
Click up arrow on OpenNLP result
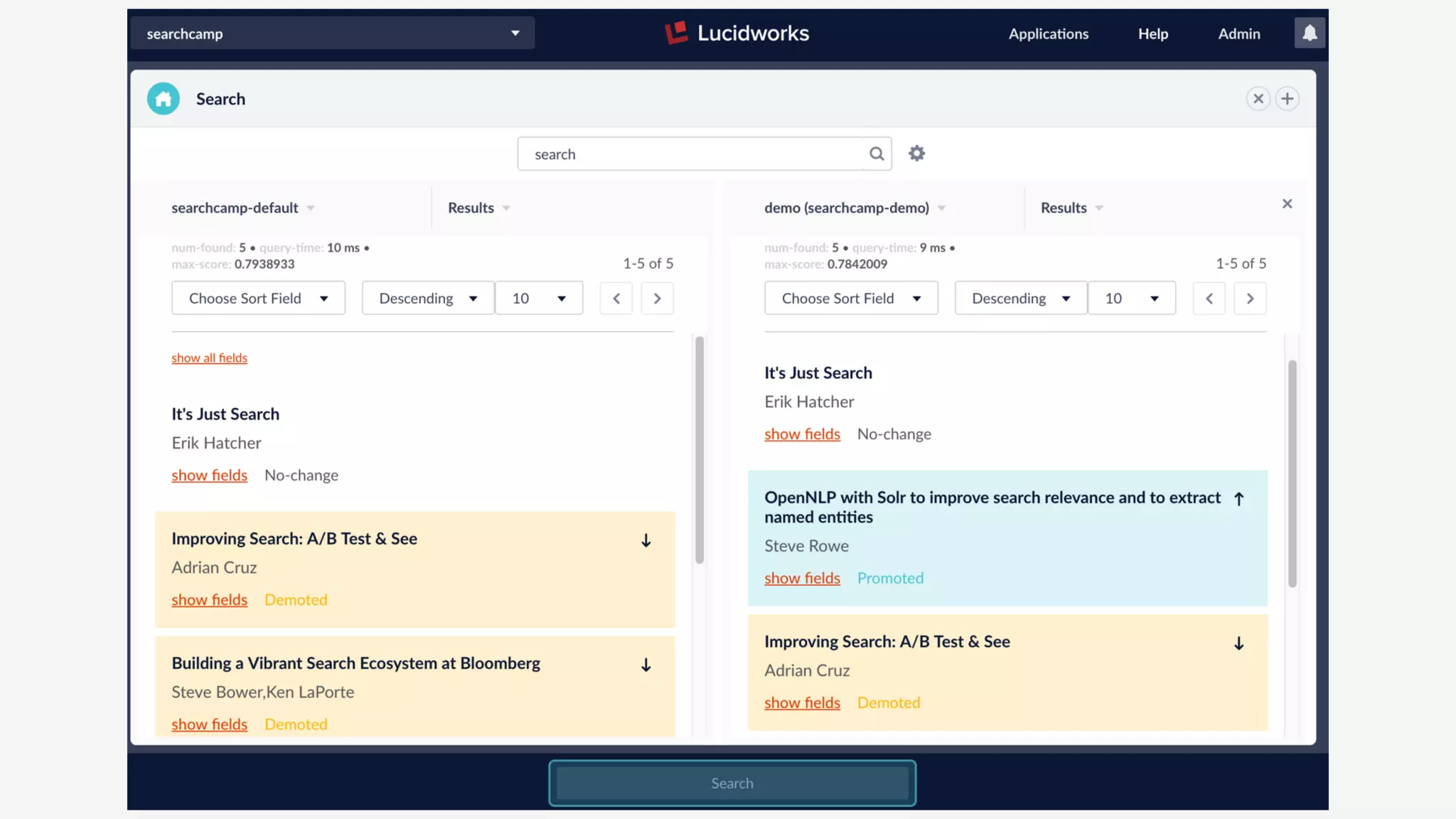(x=1238, y=499)
